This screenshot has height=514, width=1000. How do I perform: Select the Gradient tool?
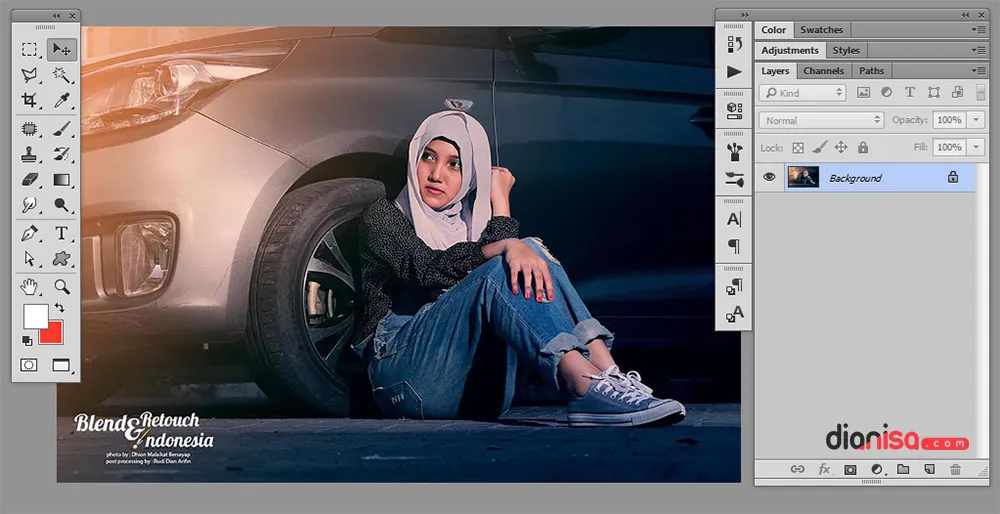[62, 180]
